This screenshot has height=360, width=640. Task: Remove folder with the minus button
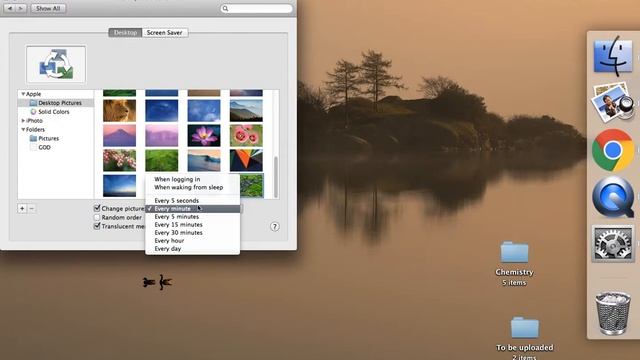pos(31,209)
